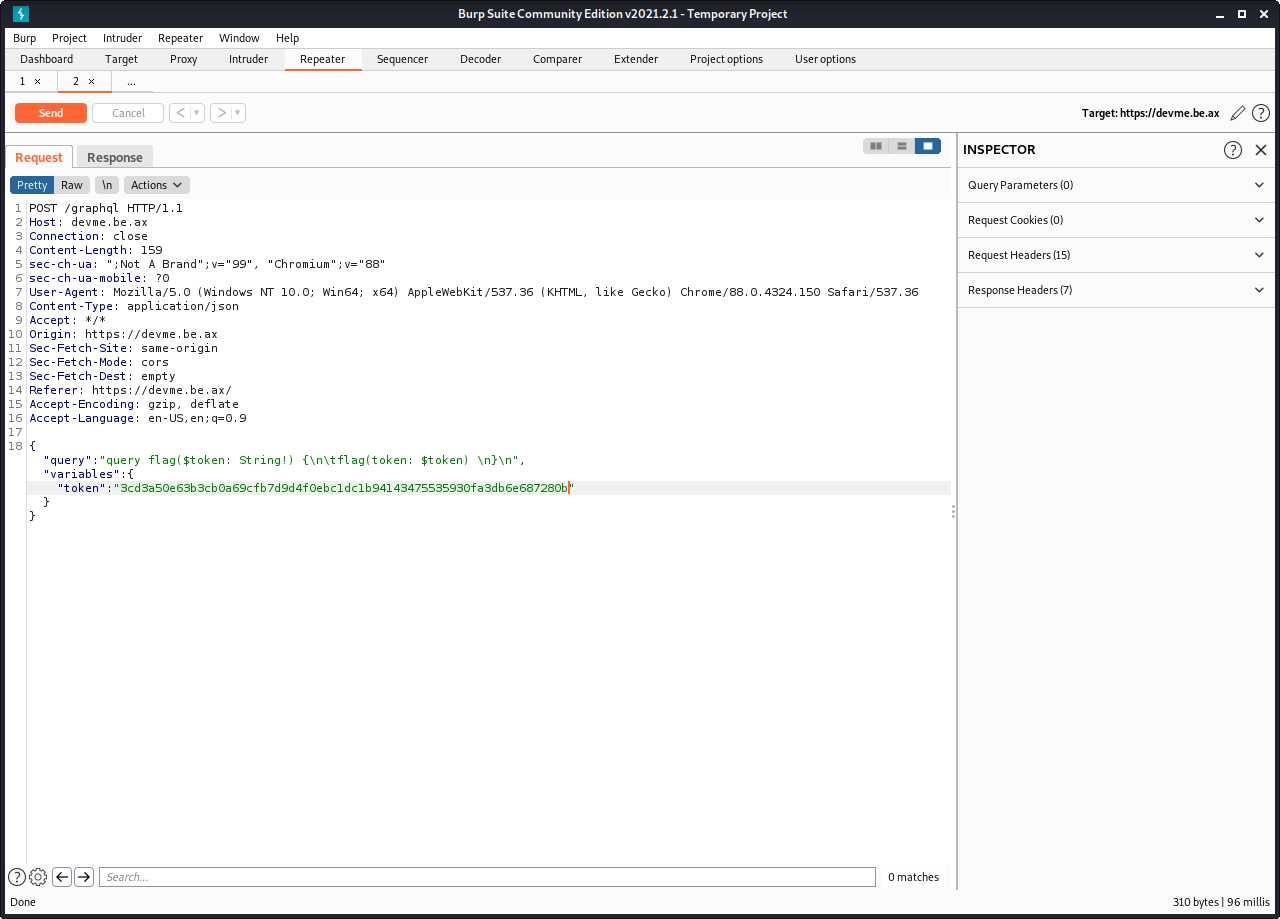
Task: Switch to the Intruder tool tab
Action: (249, 59)
